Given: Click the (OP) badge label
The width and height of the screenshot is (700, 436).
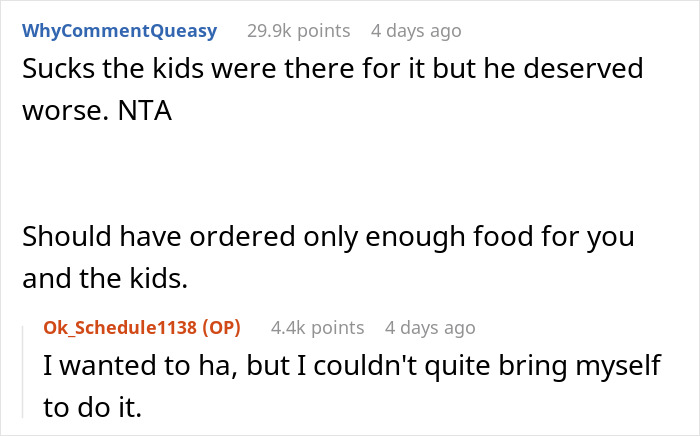Looking at the screenshot, I should point(221,328).
